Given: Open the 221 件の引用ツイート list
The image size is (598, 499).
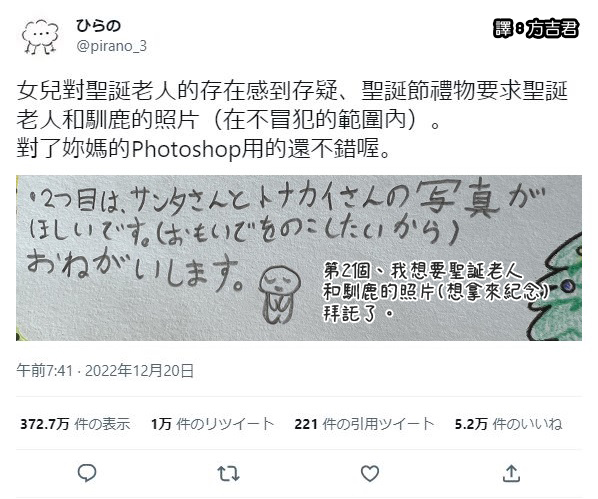Looking at the screenshot, I should (364, 424).
